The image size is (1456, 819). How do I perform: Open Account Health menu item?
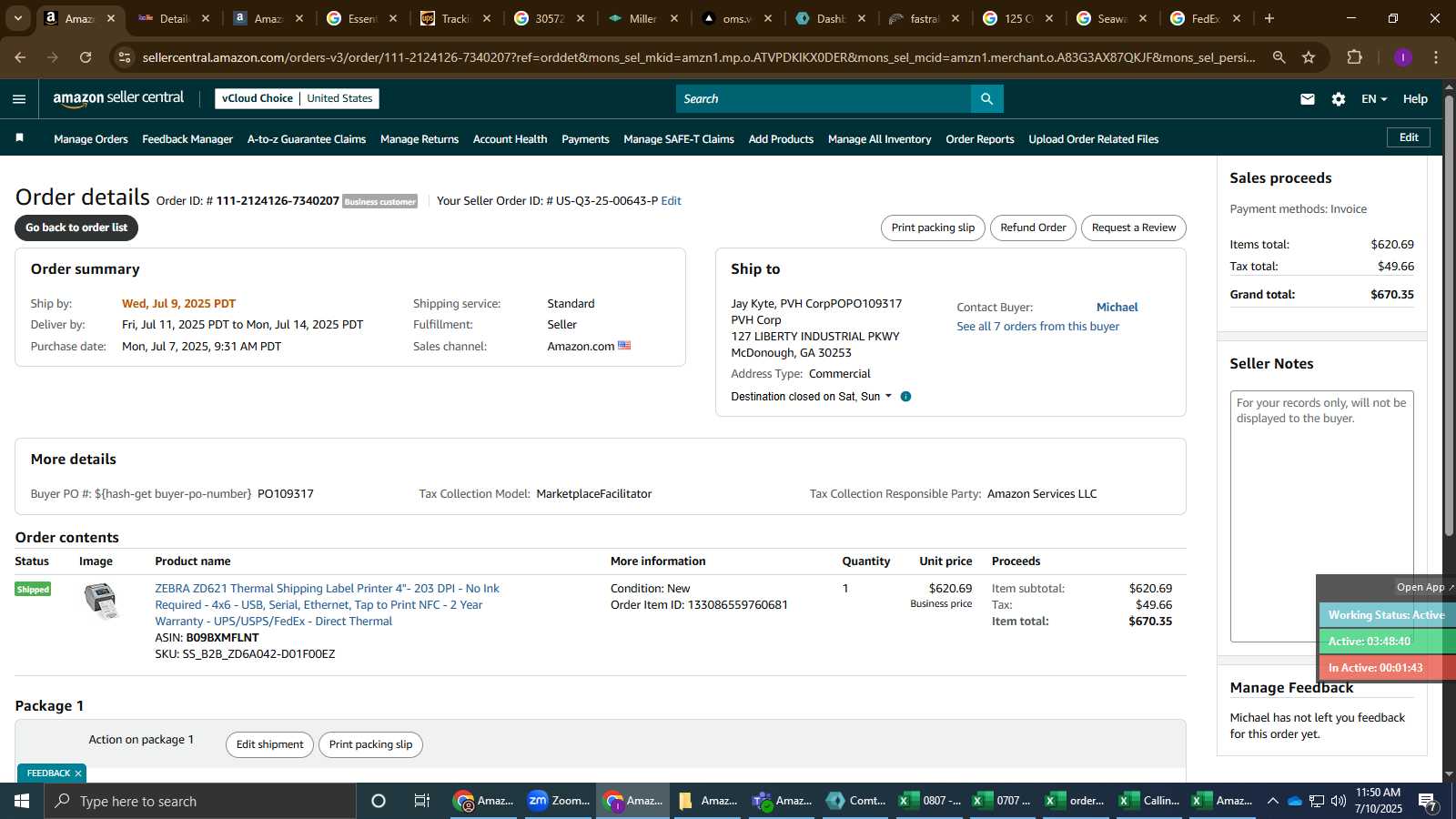tap(510, 139)
